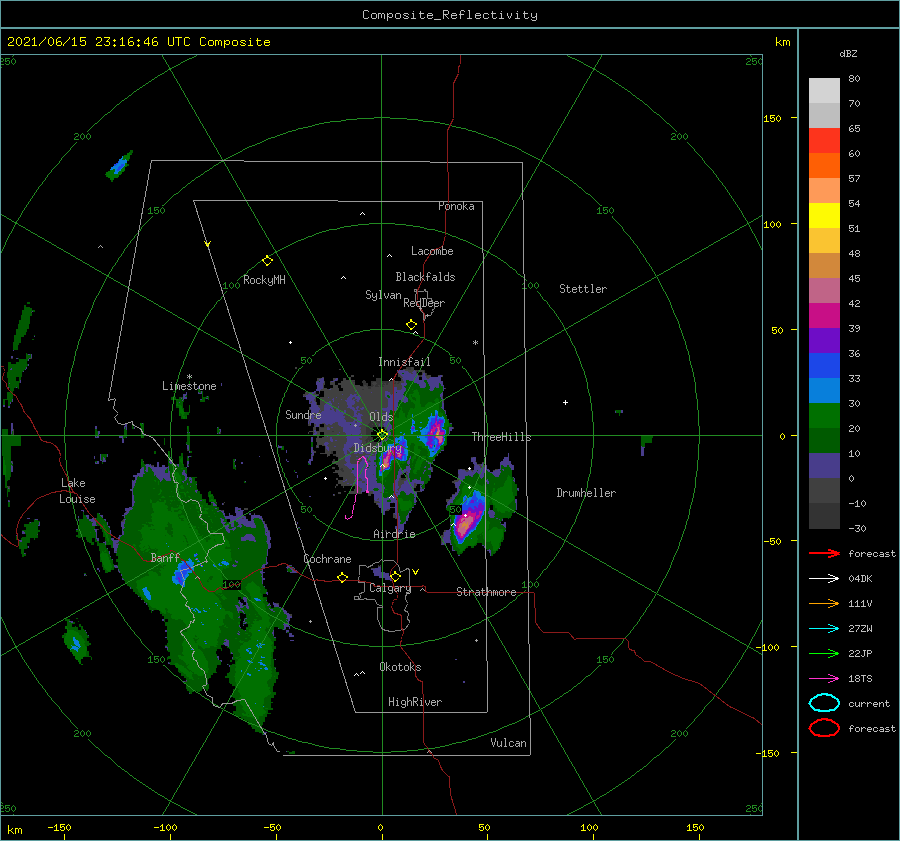Click the Strathmore map label

[x=486, y=592]
